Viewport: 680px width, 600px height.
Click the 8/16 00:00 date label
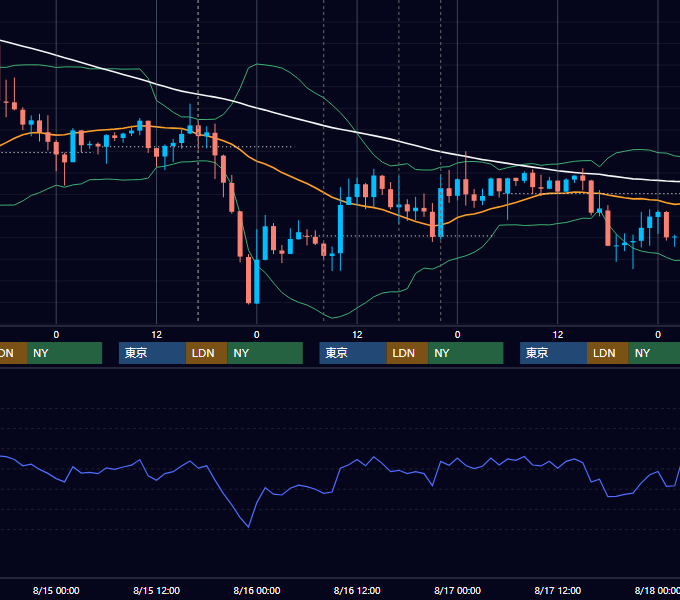pyautogui.click(x=257, y=590)
